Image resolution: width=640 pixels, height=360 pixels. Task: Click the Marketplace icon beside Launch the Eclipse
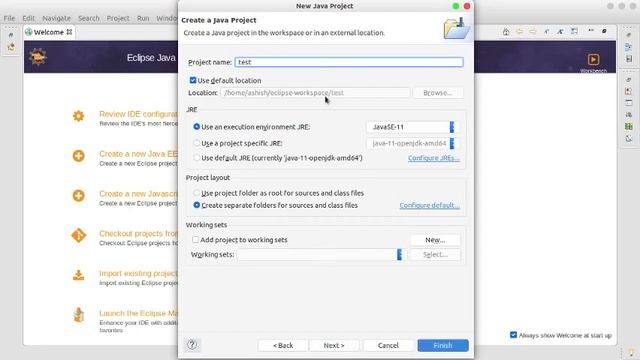(x=78, y=315)
